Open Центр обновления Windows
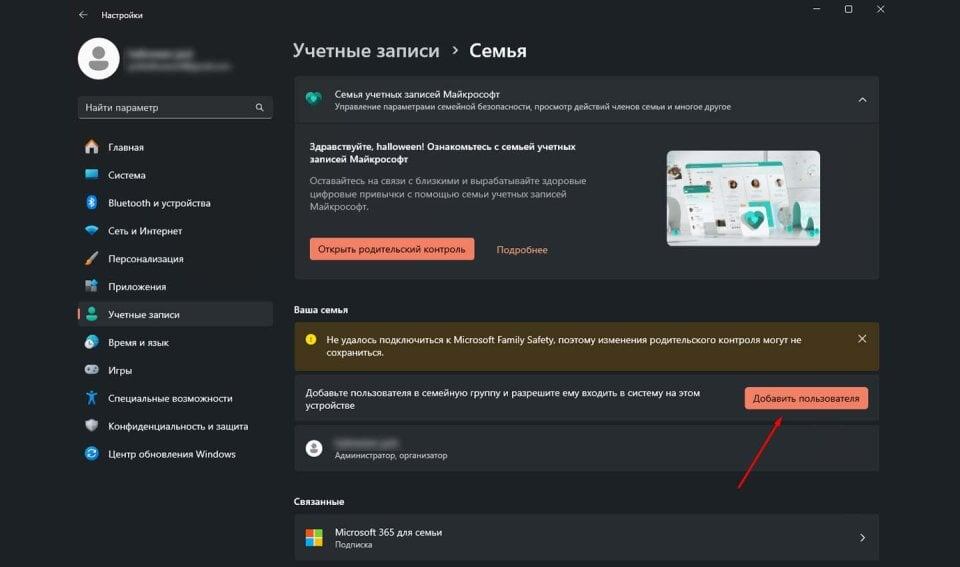This screenshot has height=567, width=960. pos(175,454)
